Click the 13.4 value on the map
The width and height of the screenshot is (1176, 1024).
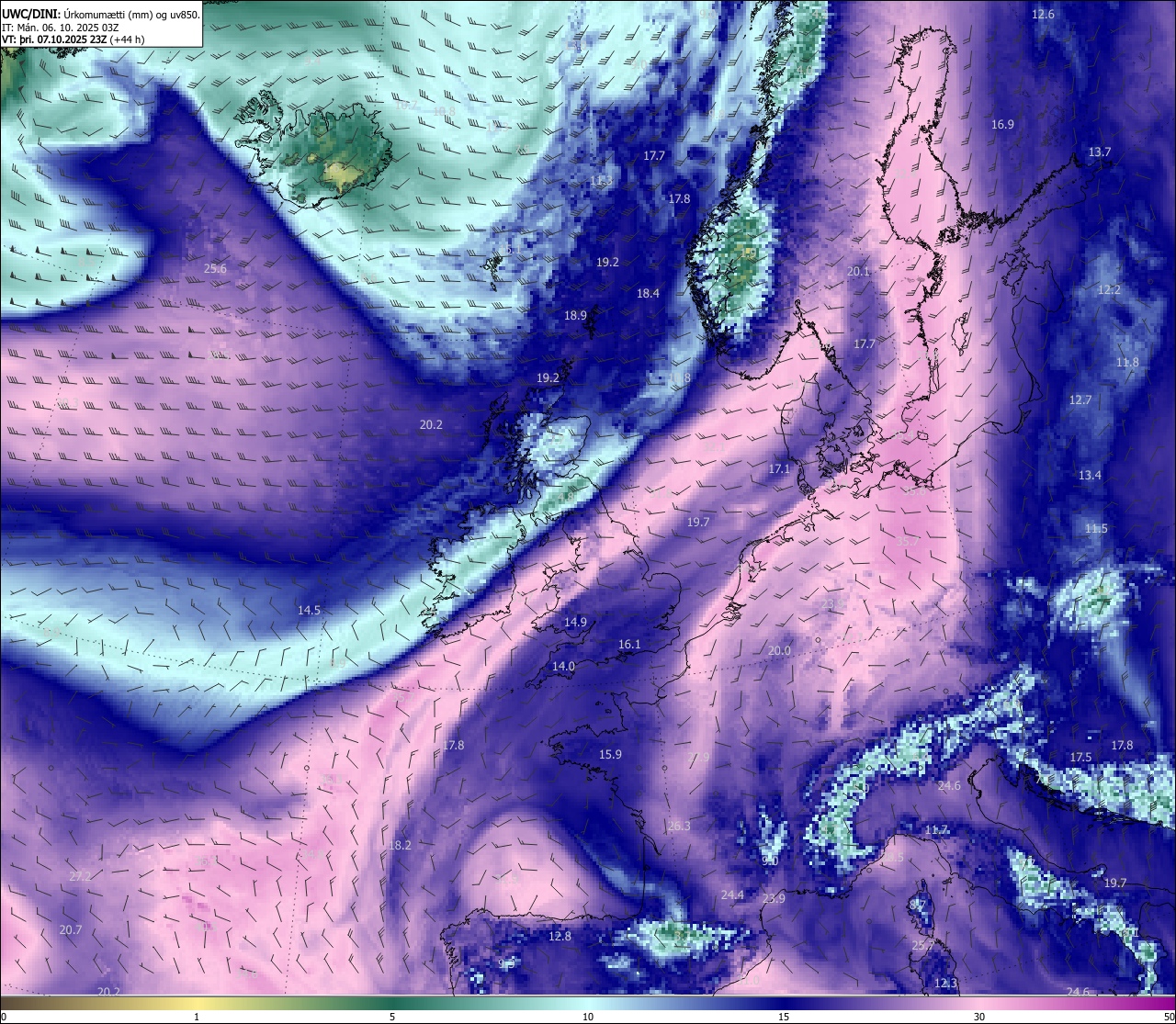click(x=1090, y=476)
